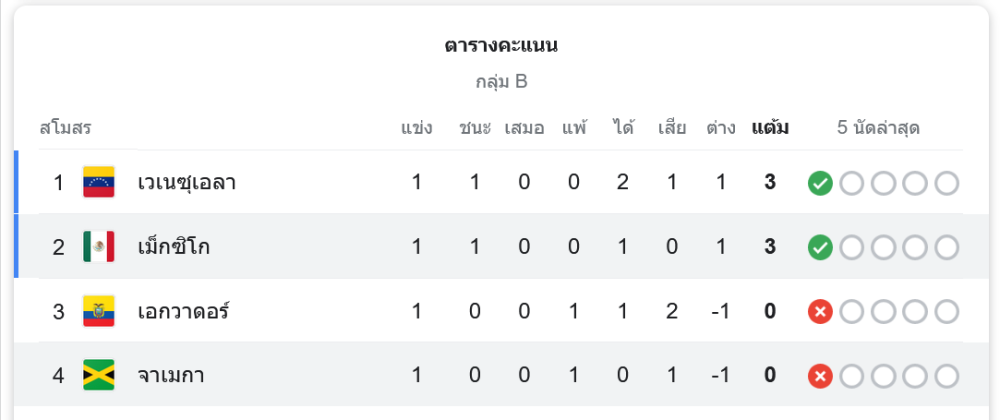Click the แข่ง played column header

(x=416, y=128)
